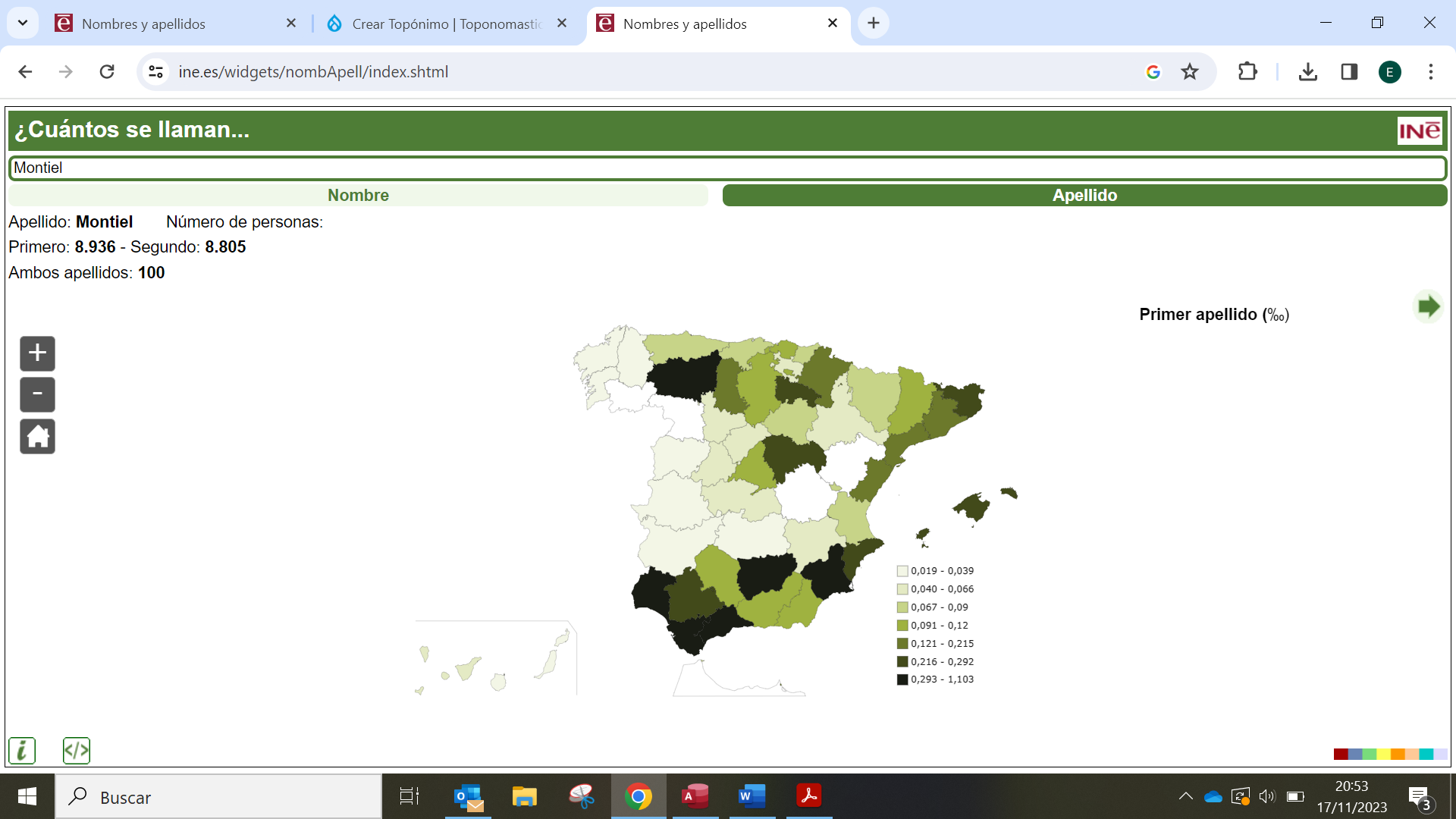This screenshot has width=1456, height=819.
Task: Bookmark the page with the star button
Action: click(x=1190, y=71)
